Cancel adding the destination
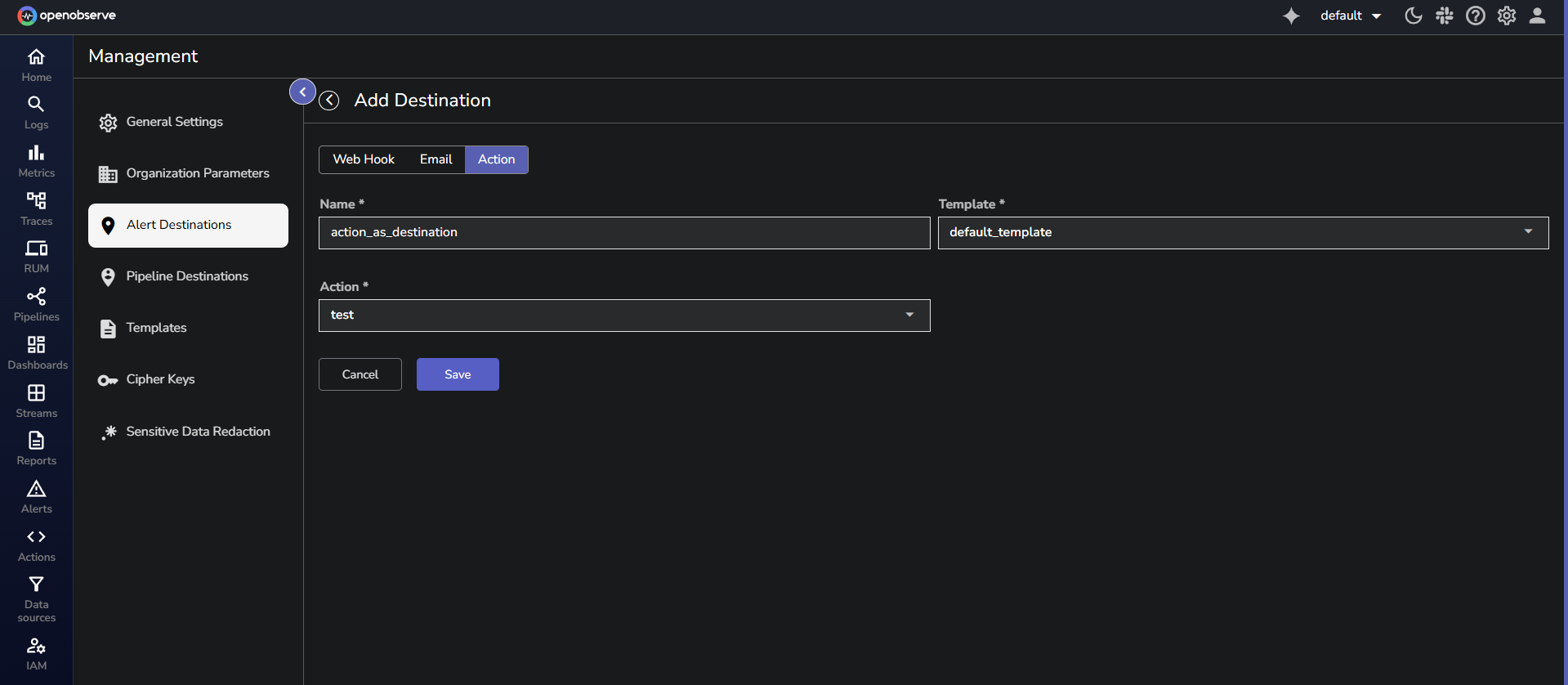This screenshot has width=1568, height=685. (x=360, y=374)
